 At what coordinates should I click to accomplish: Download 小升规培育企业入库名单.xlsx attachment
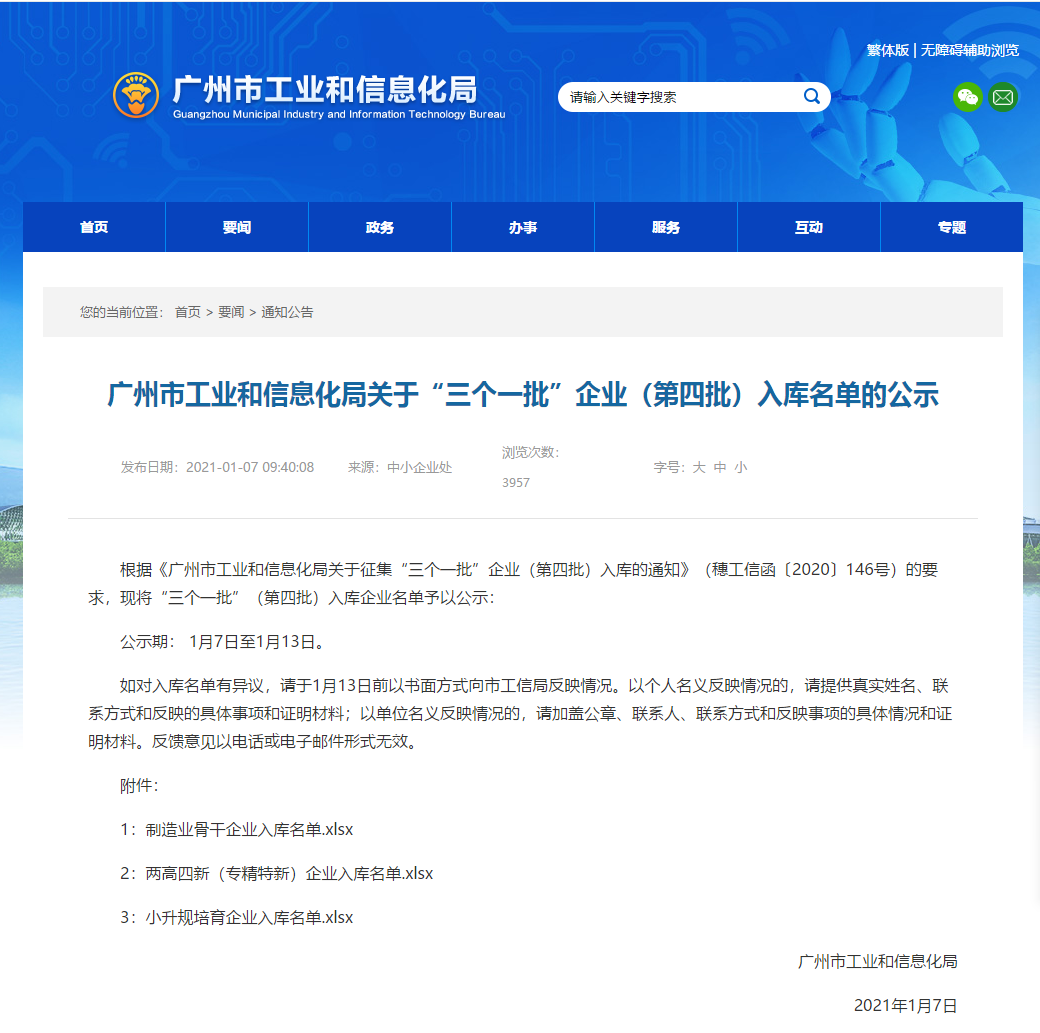coord(249,917)
